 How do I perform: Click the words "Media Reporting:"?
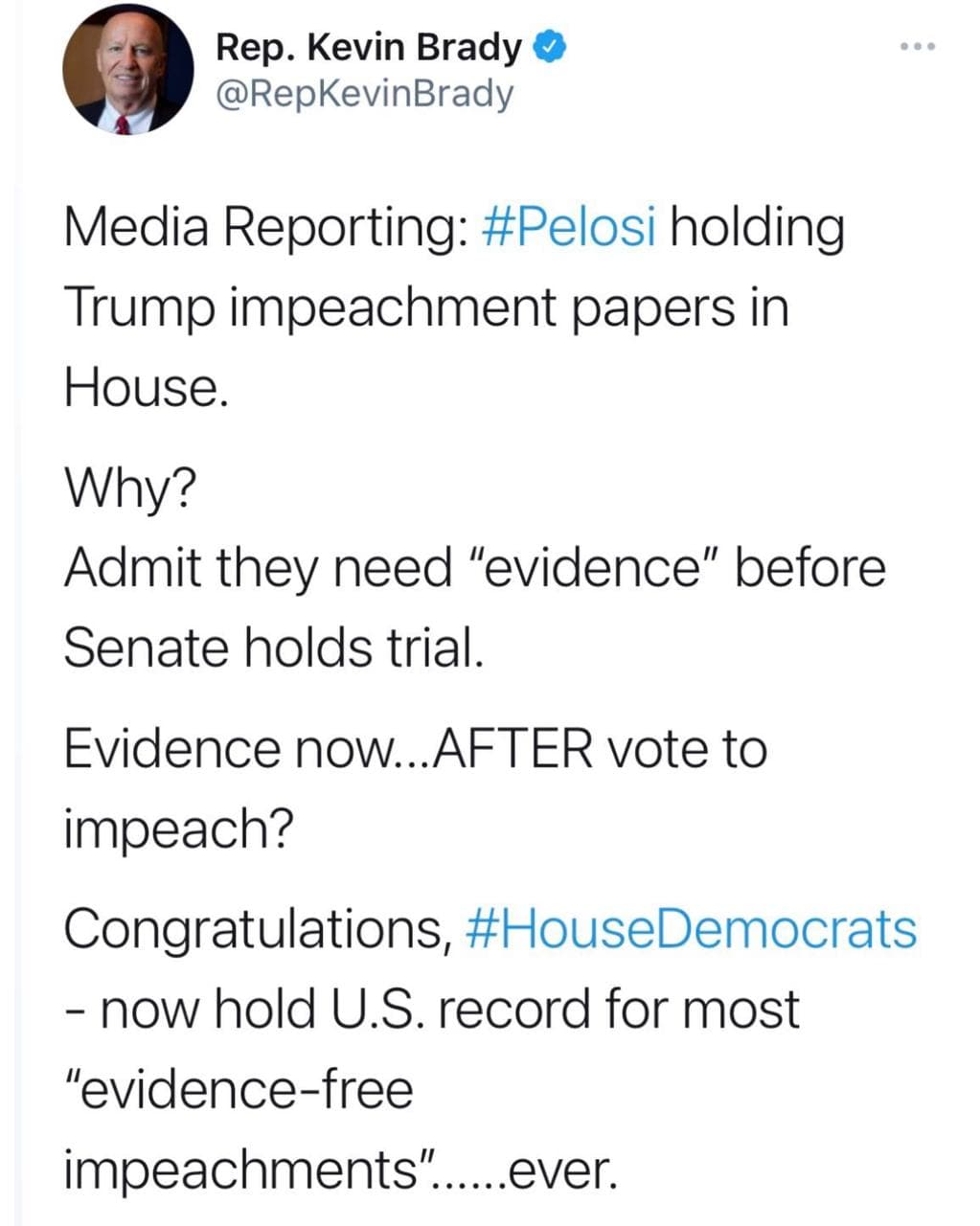tap(264, 227)
